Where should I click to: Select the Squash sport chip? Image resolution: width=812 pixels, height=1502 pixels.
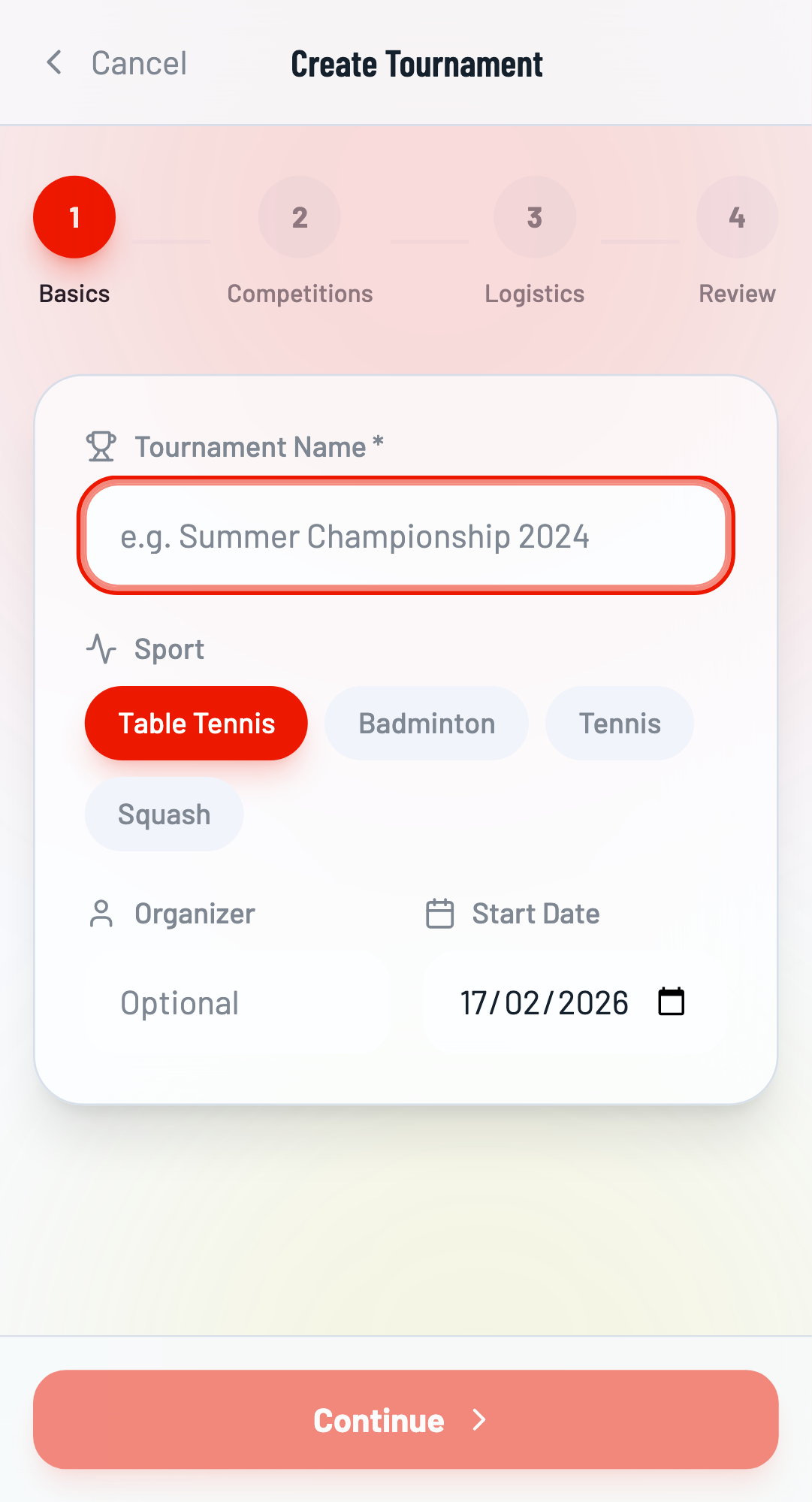click(164, 814)
